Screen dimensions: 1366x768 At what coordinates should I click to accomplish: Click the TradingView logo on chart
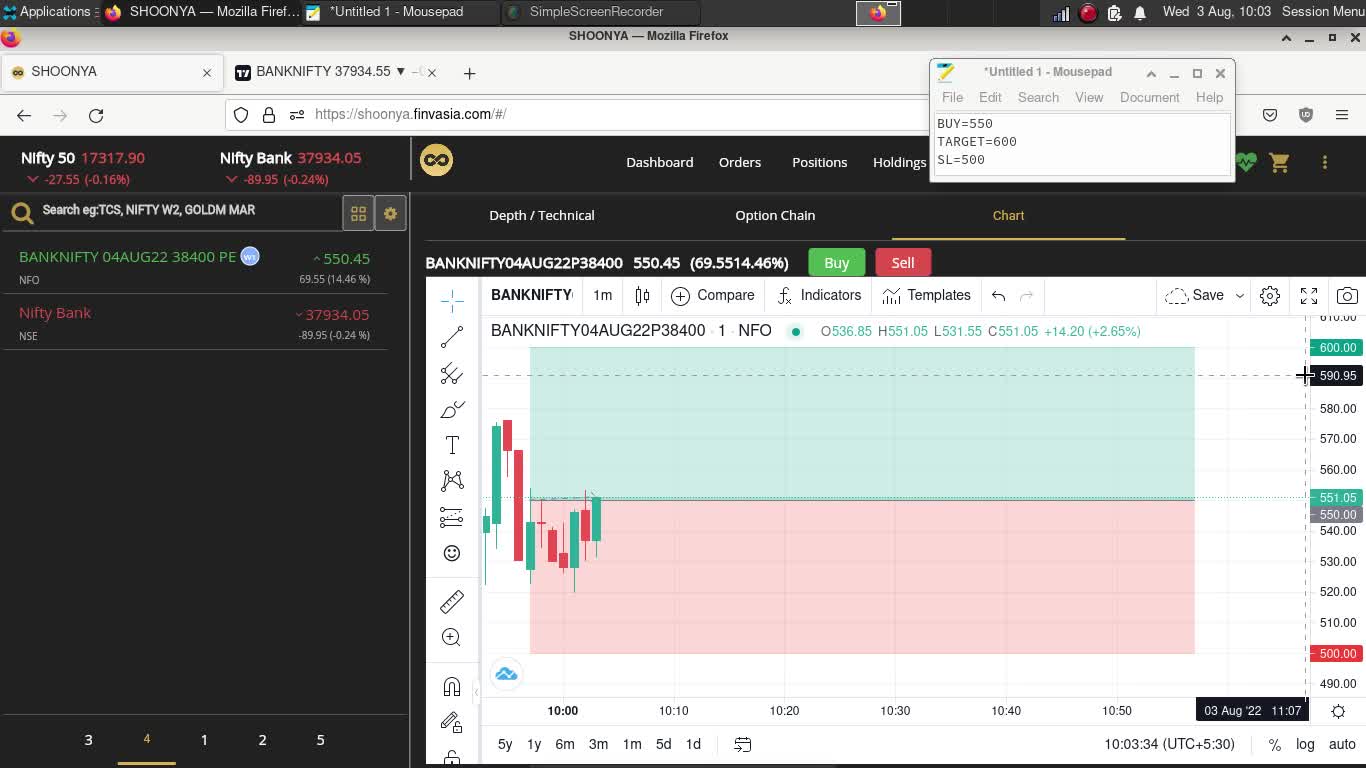(506, 674)
